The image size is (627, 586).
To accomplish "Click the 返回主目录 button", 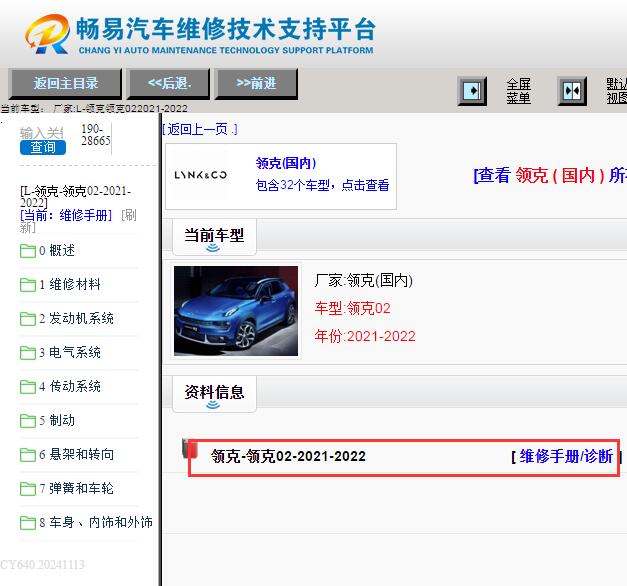I will [x=65, y=83].
